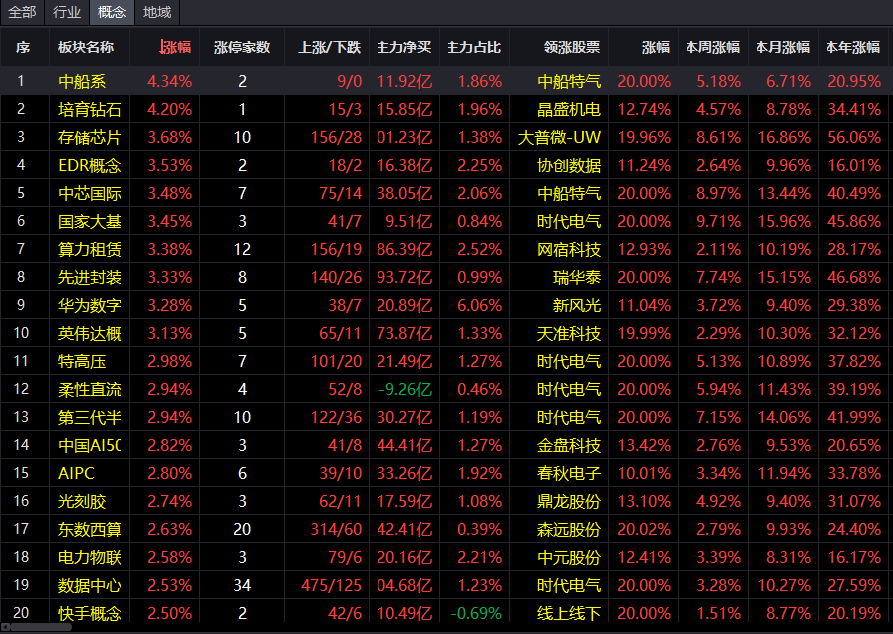
Task: Click leading stock 网宿科技
Action: [x=569, y=249]
